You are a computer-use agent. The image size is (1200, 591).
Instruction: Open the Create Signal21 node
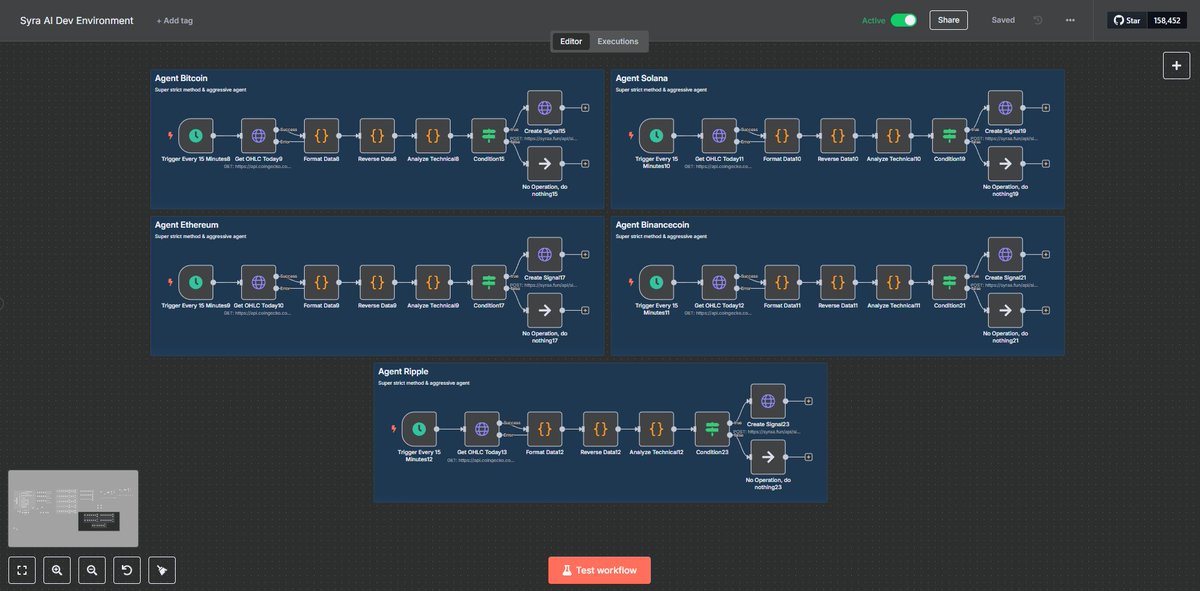[1005, 254]
